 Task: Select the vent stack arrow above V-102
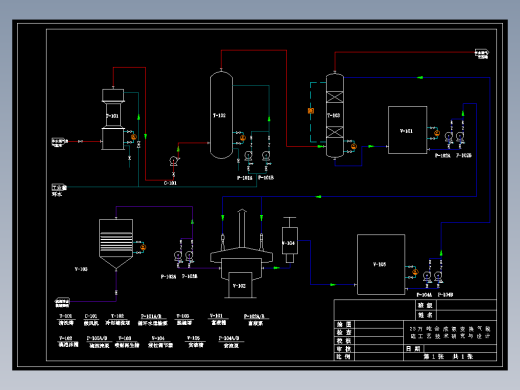(242, 228)
